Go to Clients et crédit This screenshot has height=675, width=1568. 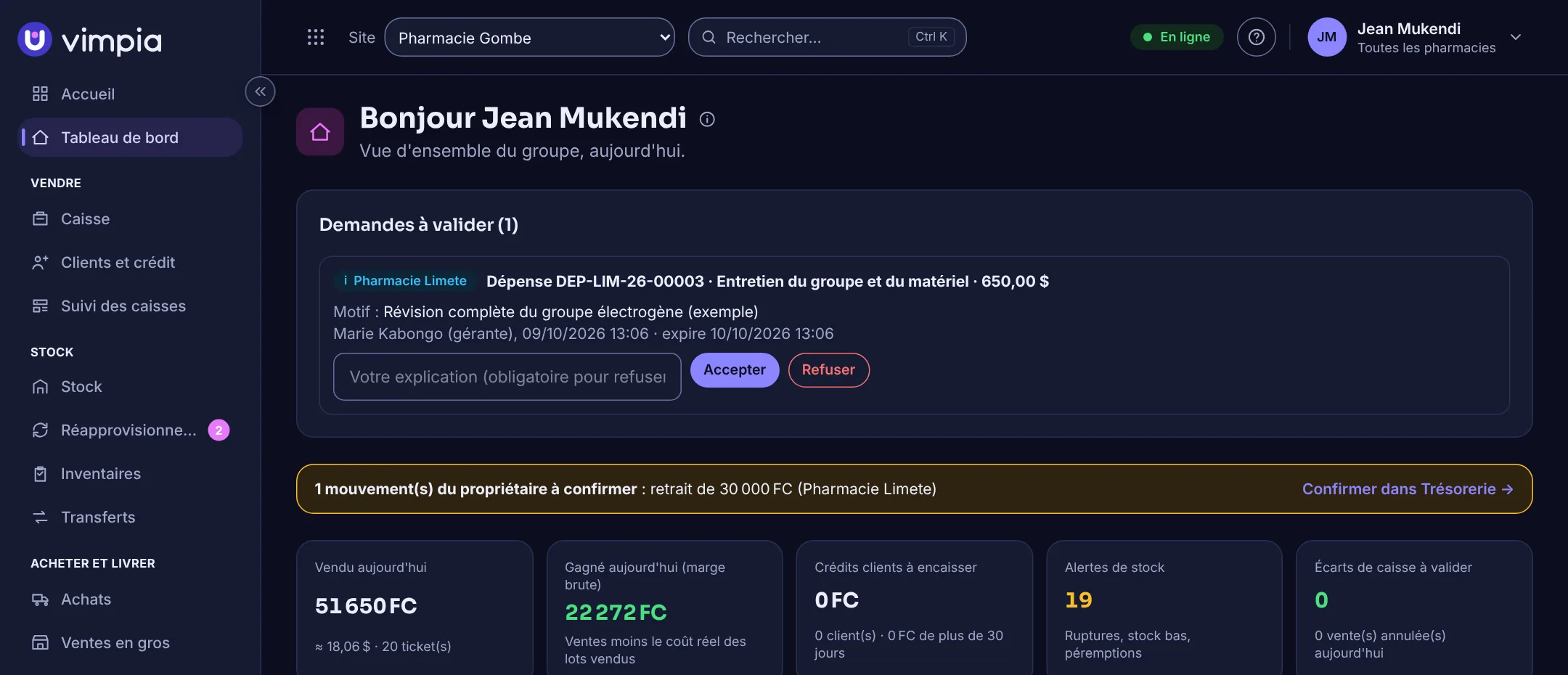(x=130, y=262)
